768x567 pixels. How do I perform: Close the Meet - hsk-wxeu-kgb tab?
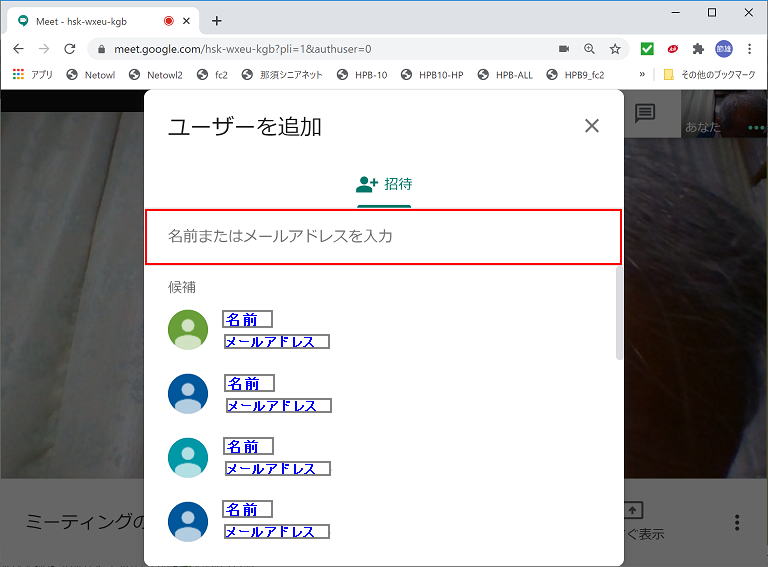pyautogui.click(x=186, y=21)
